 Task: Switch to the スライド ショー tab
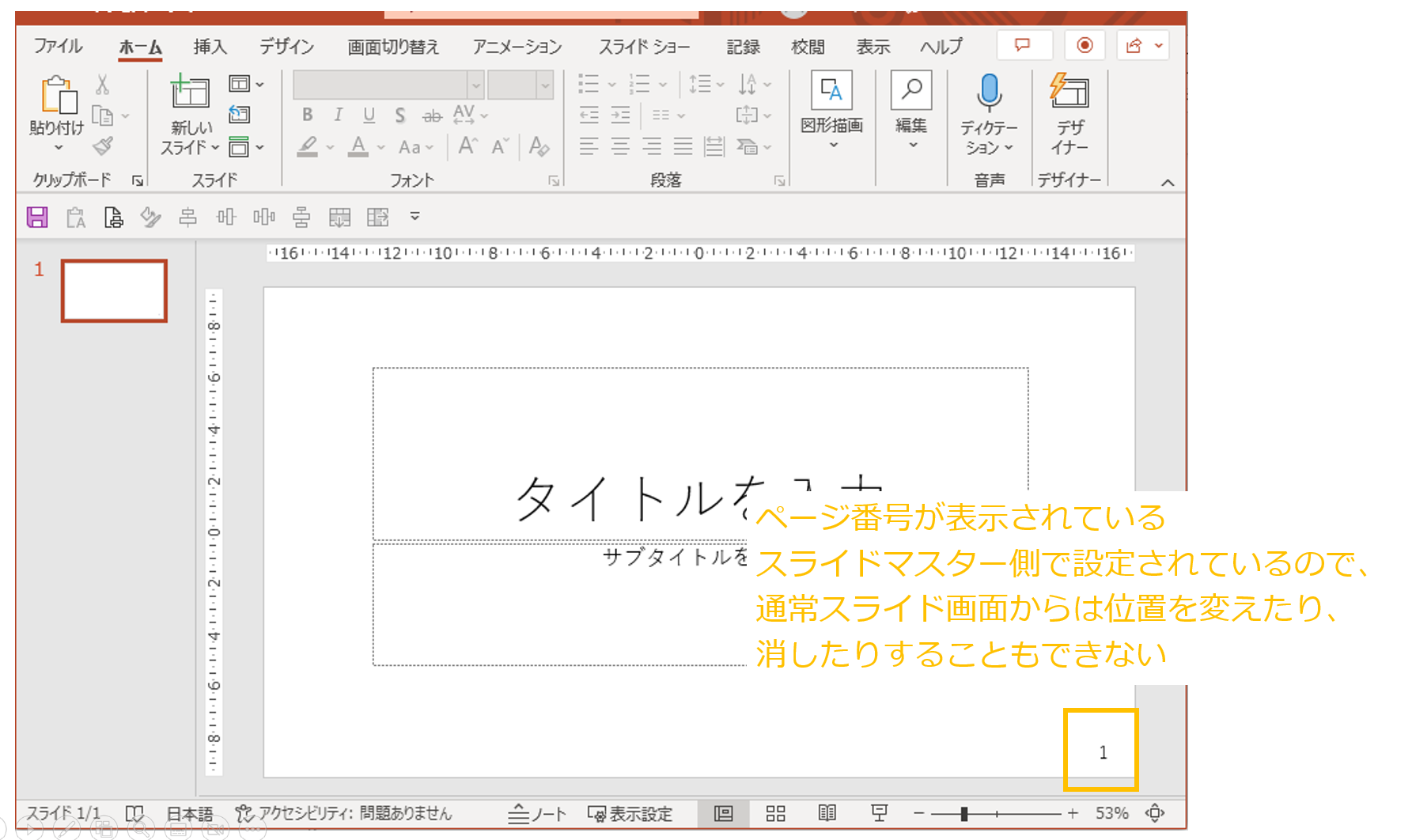click(644, 47)
